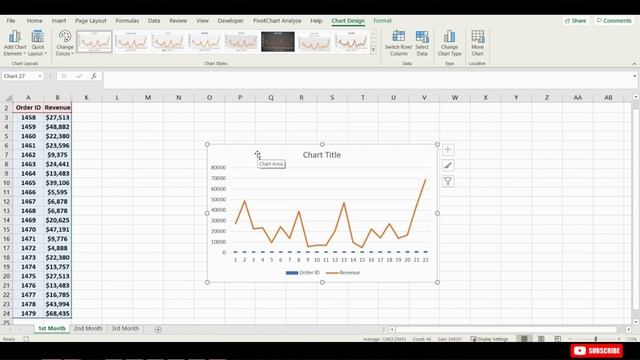This screenshot has width=640, height=360.
Task: Click the Comments button
Action: coord(614,20)
